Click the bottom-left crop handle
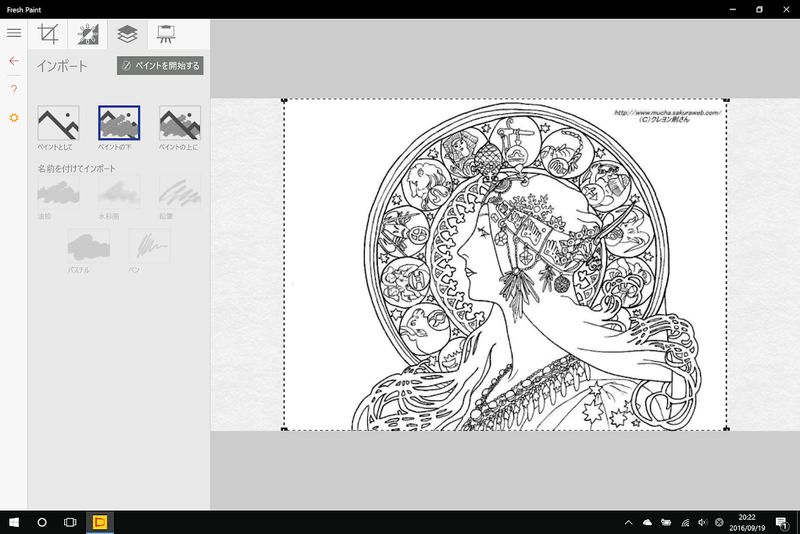 pyautogui.click(x=284, y=429)
